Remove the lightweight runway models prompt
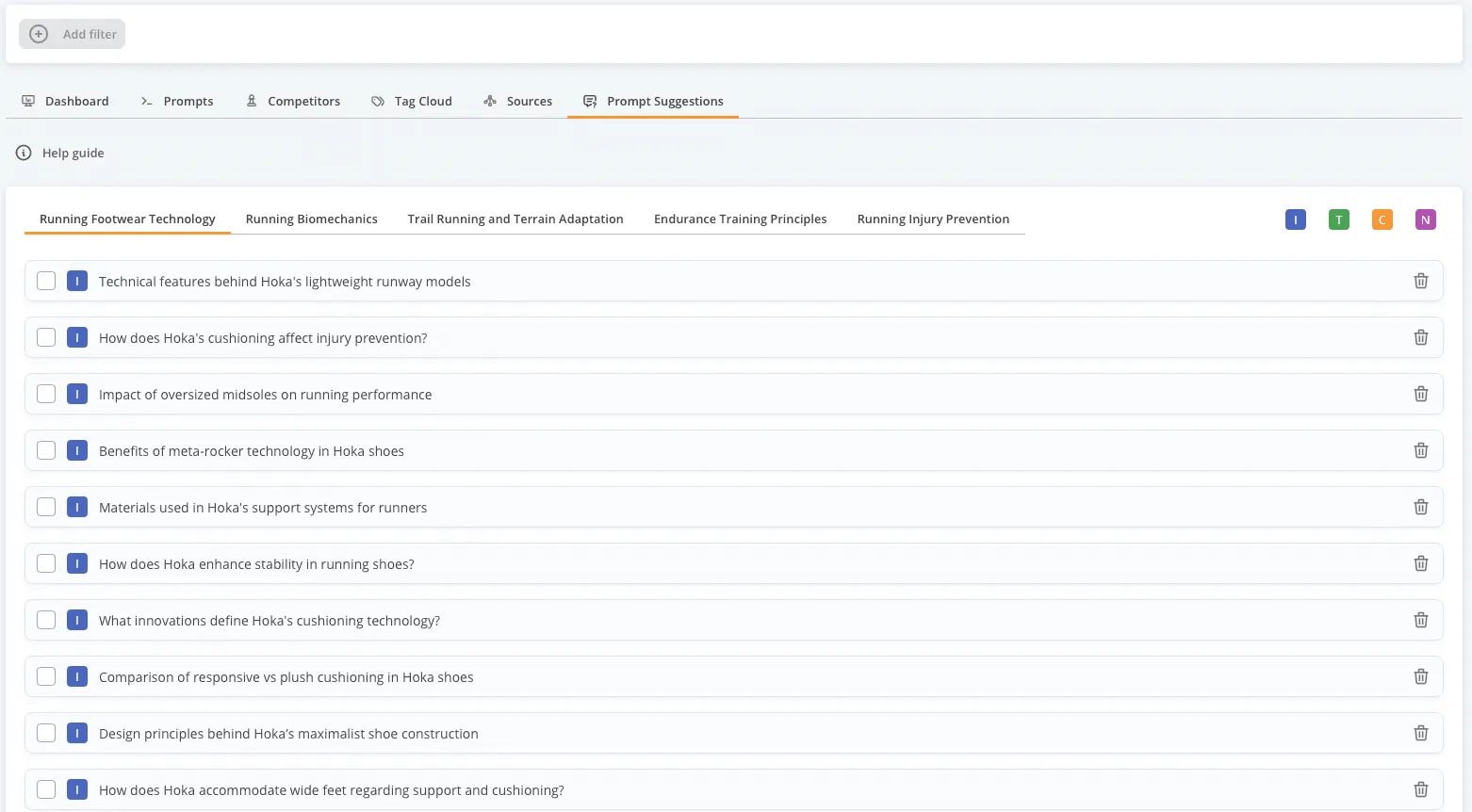Screen dimensions: 1472x812 coord(1420,281)
